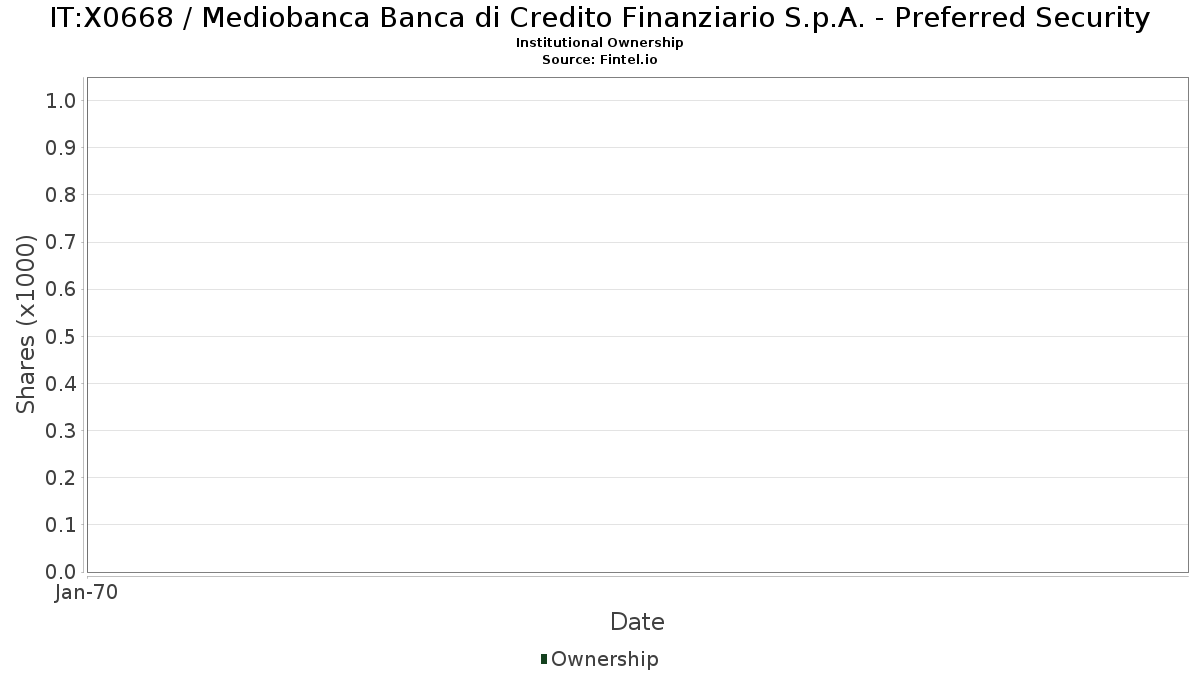Screen dimensions: 1200x675
Task: Click the Jan-70 date axis label
Action: (87, 593)
